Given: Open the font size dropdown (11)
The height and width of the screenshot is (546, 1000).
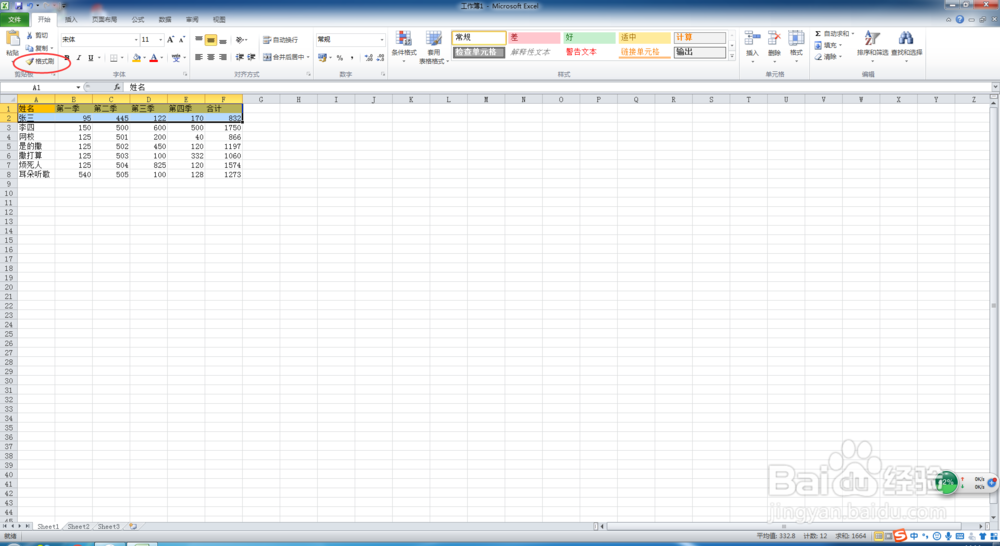Looking at the screenshot, I should (160, 40).
